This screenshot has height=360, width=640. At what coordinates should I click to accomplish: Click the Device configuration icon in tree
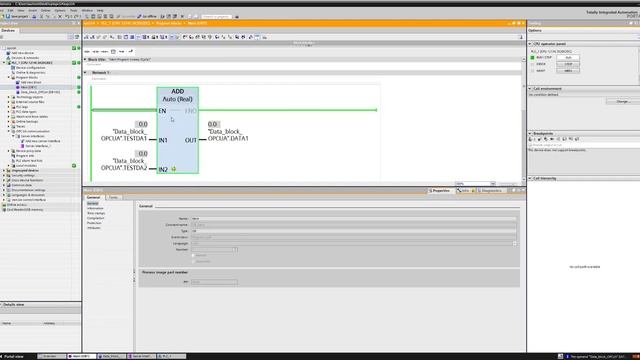click(x=13, y=68)
